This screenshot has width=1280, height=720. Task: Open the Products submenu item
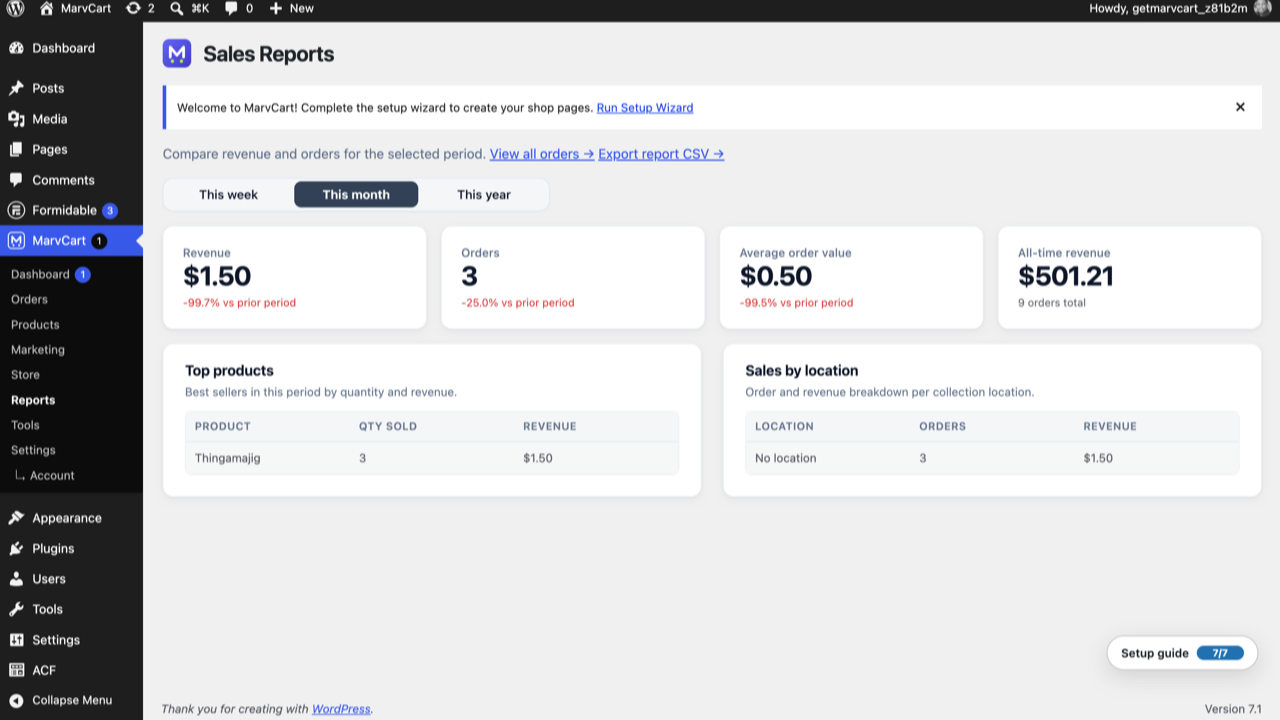pos(35,325)
